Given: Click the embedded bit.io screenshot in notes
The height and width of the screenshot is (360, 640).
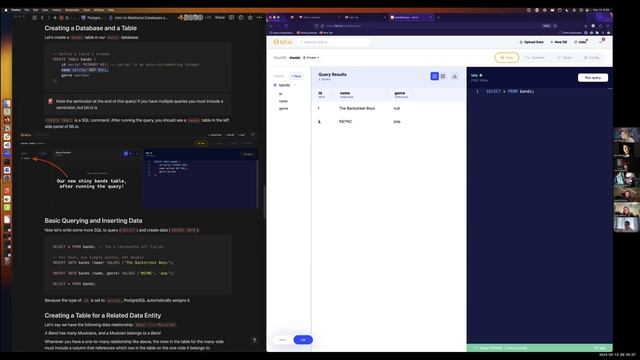Looking at the screenshot, I should [139, 170].
